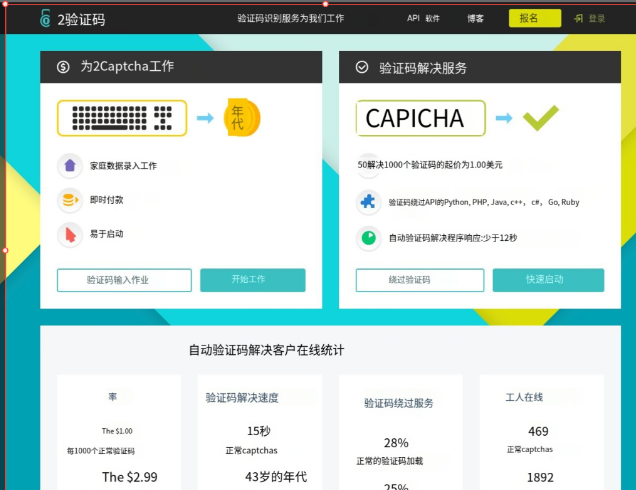The image size is (636, 490).
Task: Click the 验证码解决服务 panel title
Action: click(423, 68)
